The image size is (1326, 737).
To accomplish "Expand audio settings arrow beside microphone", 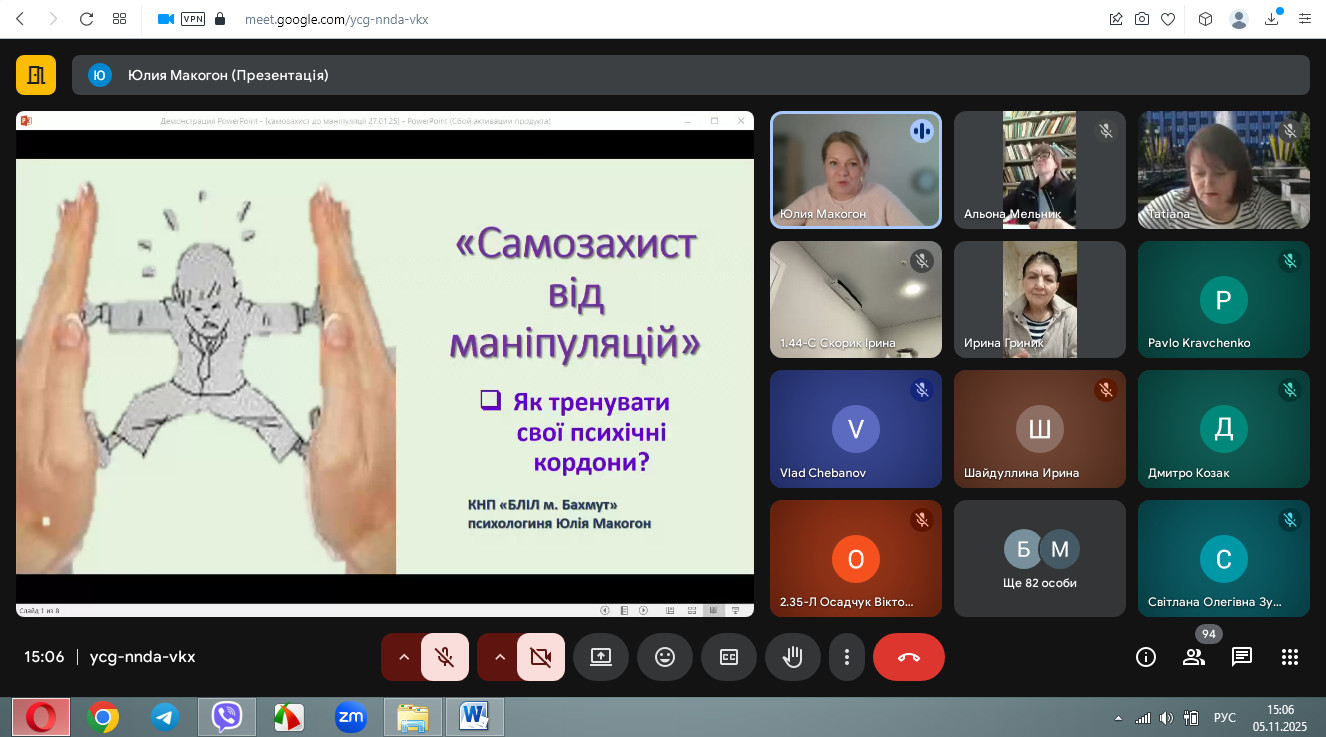I will coord(404,657).
